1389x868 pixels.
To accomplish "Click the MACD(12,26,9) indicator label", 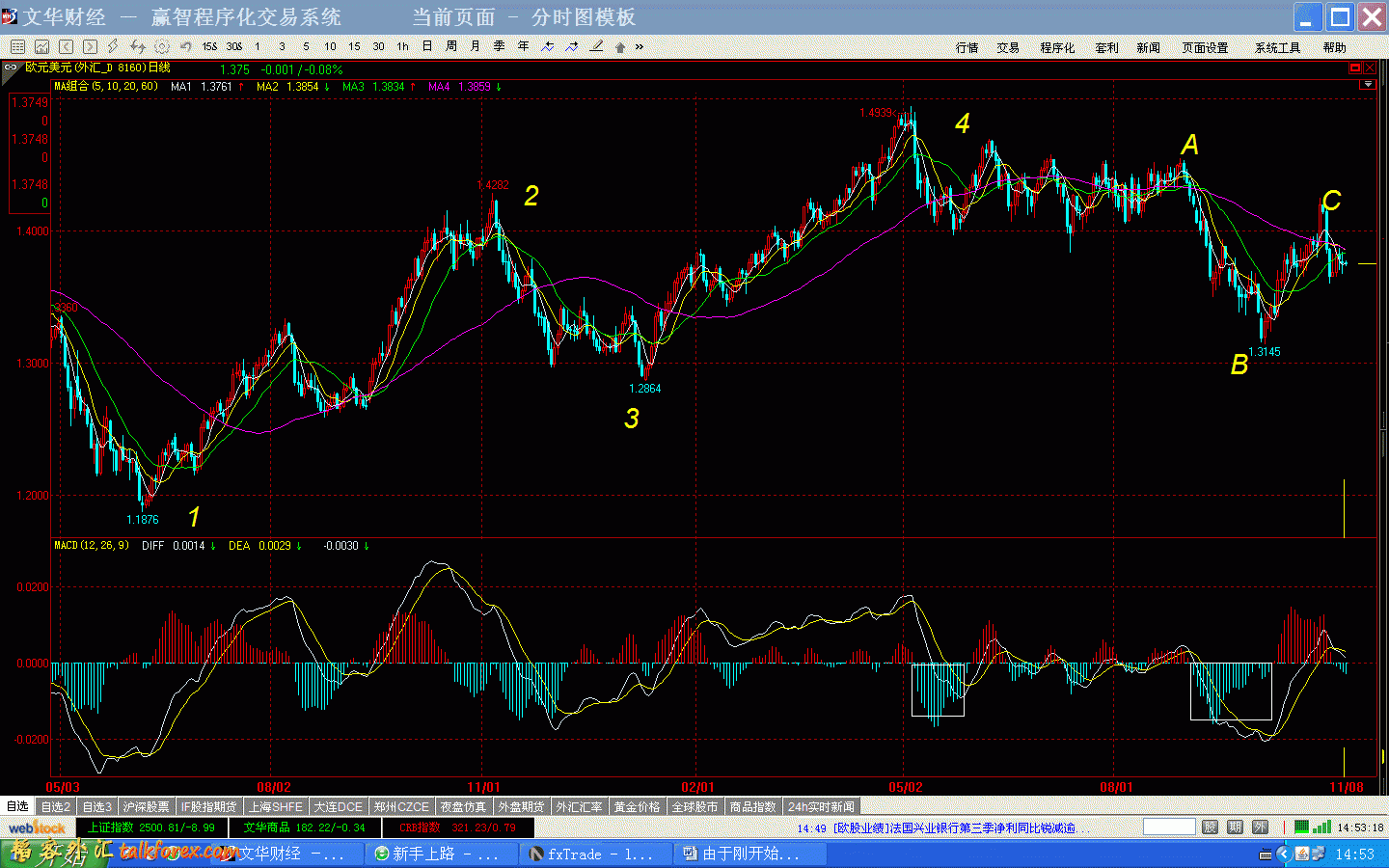I will (92, 545).
